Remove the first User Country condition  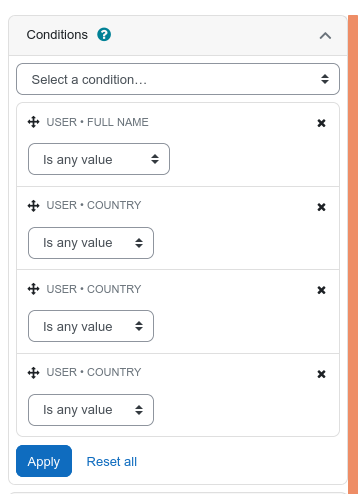click(321, 207)
